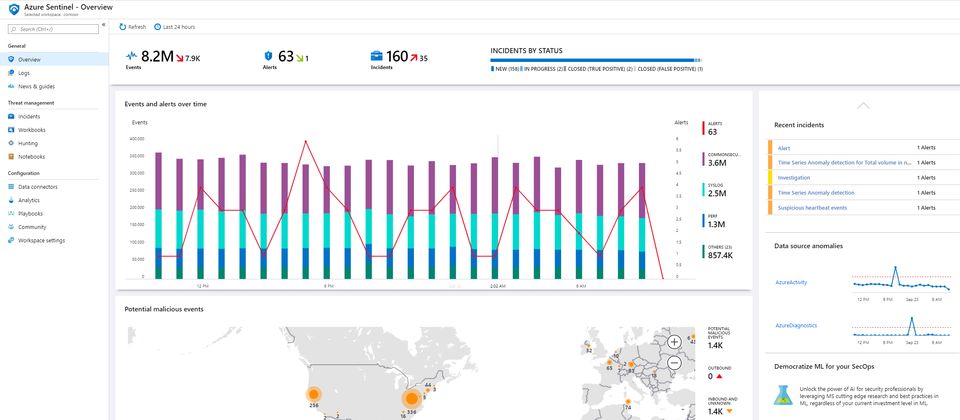Click the Playbooks icon
This screenshot has height=420, width=960.
click(11, 214)
